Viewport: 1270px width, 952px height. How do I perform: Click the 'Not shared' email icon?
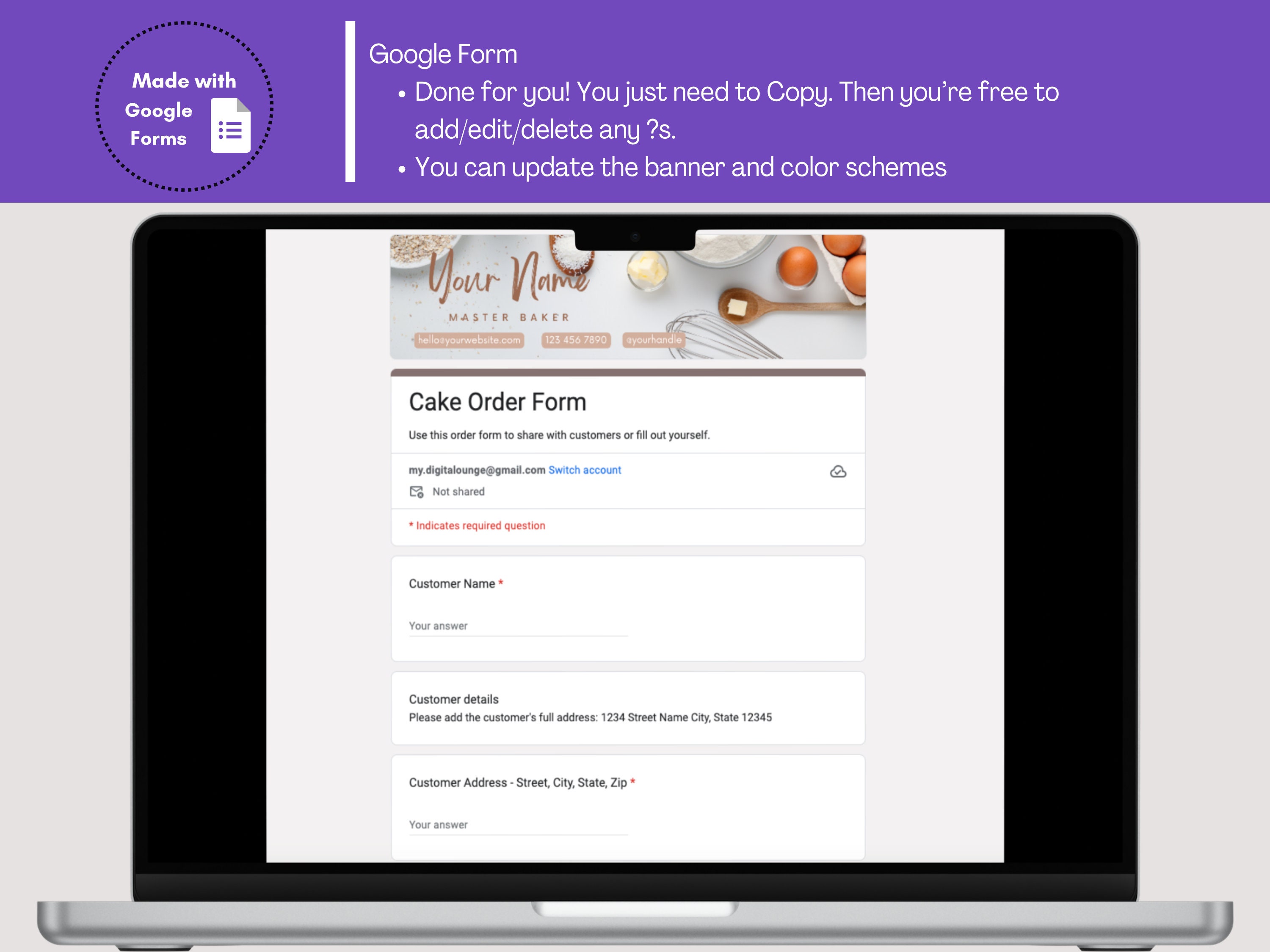(x=417, y=492)
